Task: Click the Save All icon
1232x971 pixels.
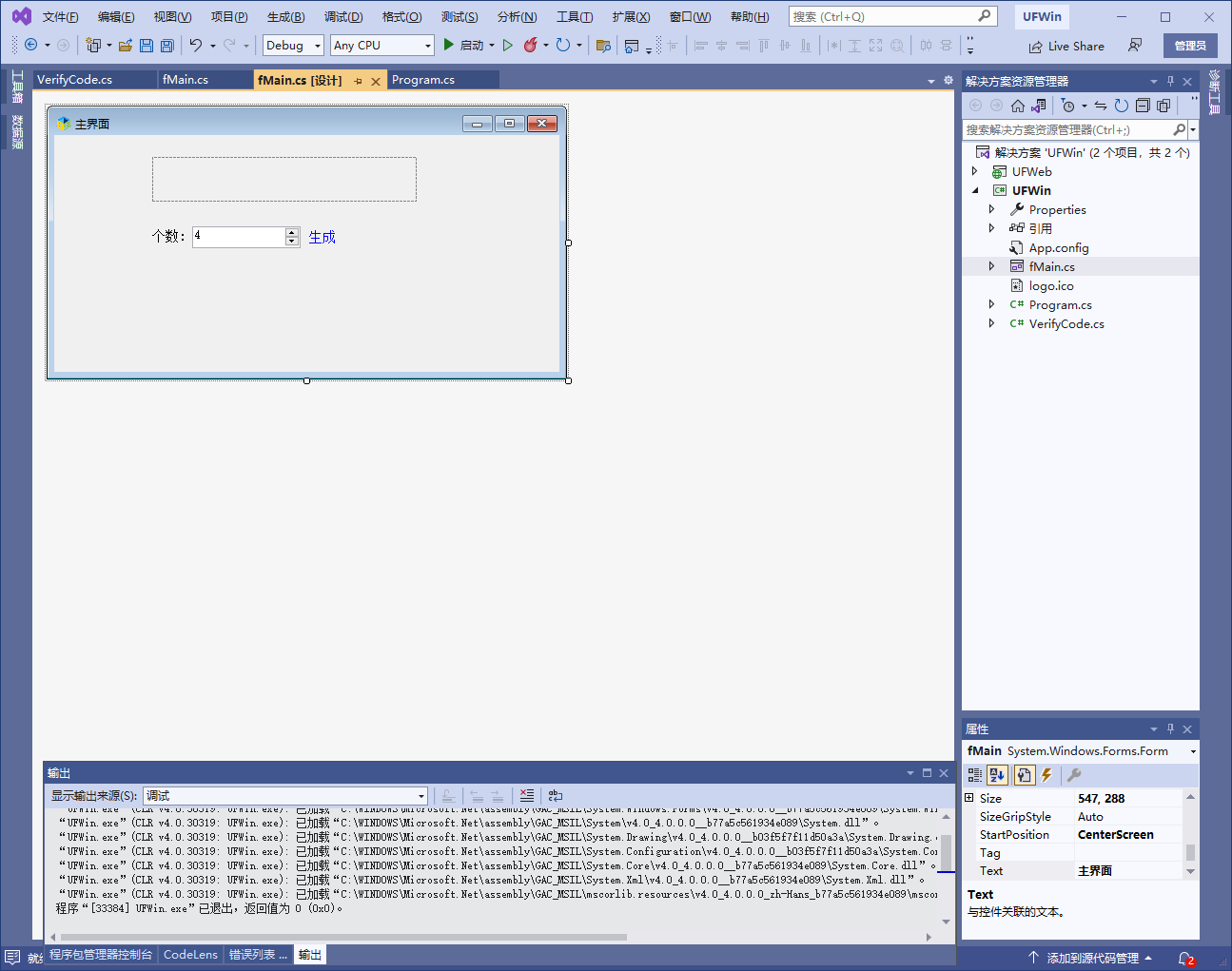Action: coord(166,45)
